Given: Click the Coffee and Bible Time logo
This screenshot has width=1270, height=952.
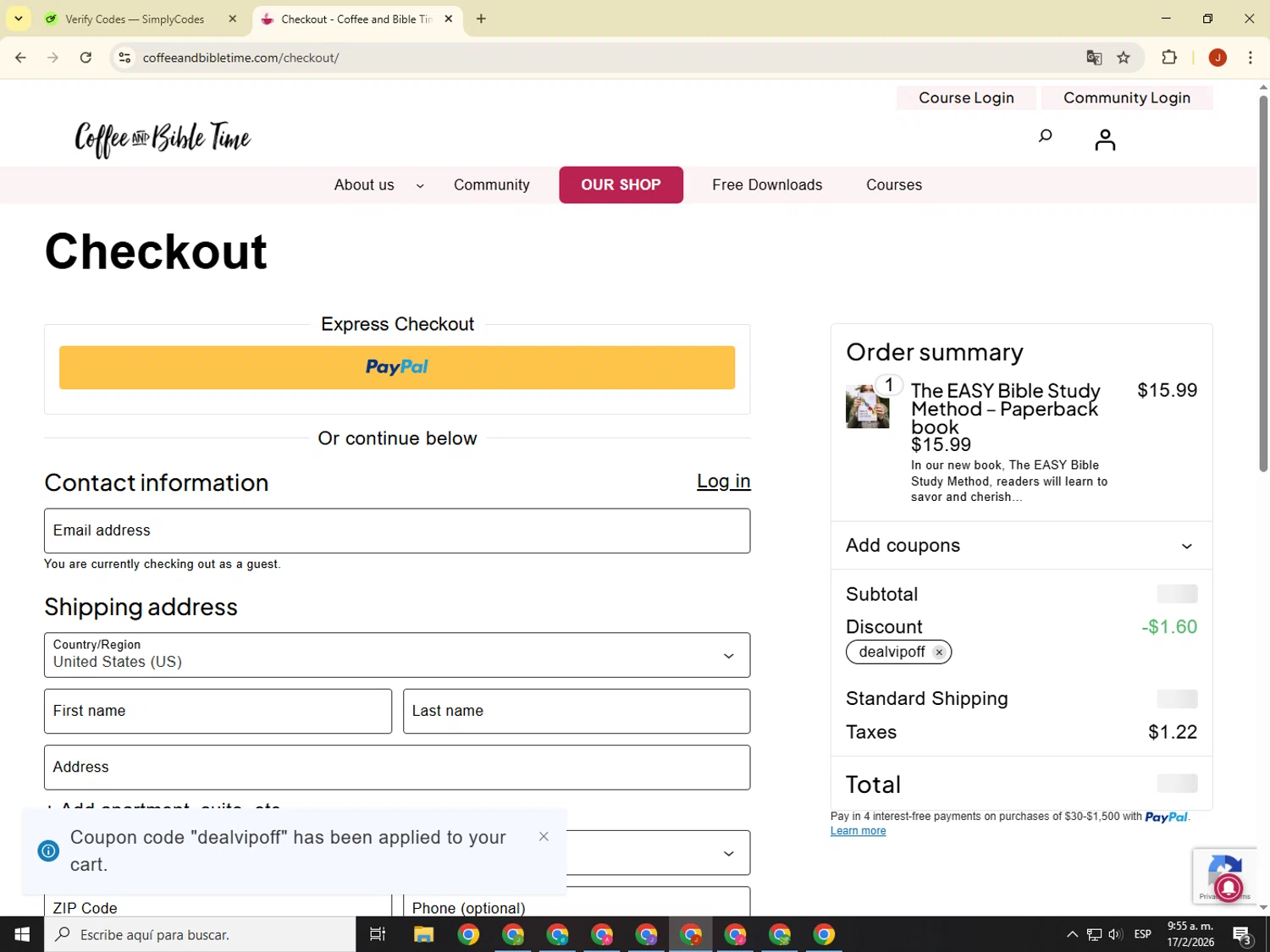Looking at the screenshot, I should pos(163,140).
